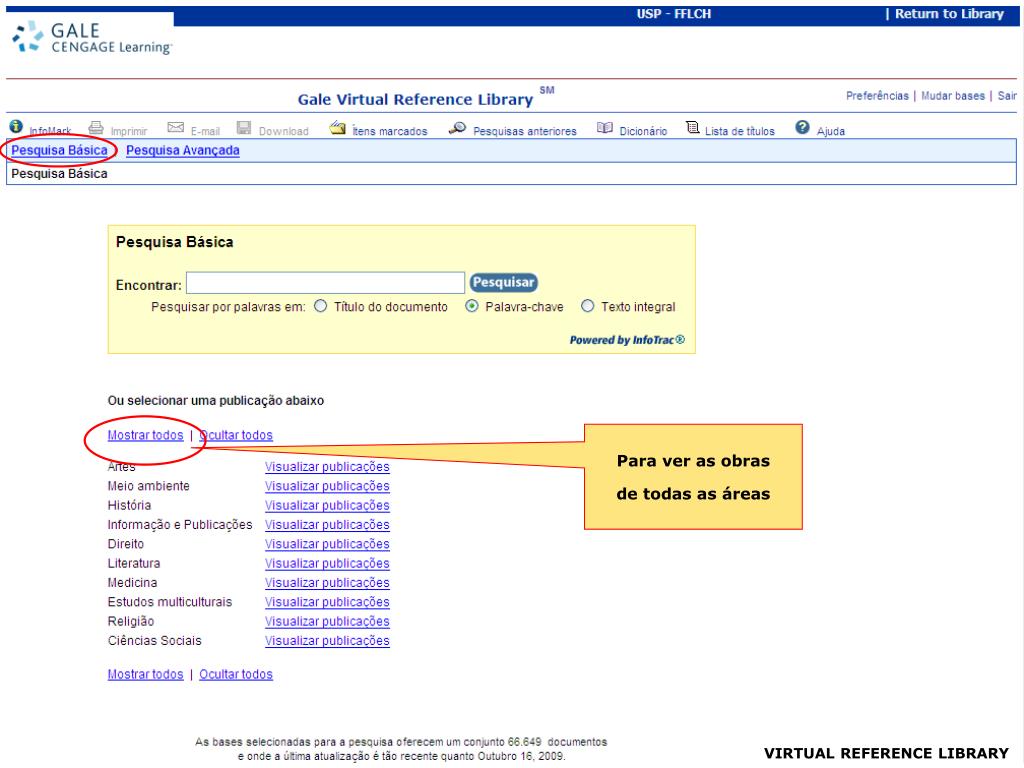
Task: Click top Ocultar todos link
Action: (236, 435)
